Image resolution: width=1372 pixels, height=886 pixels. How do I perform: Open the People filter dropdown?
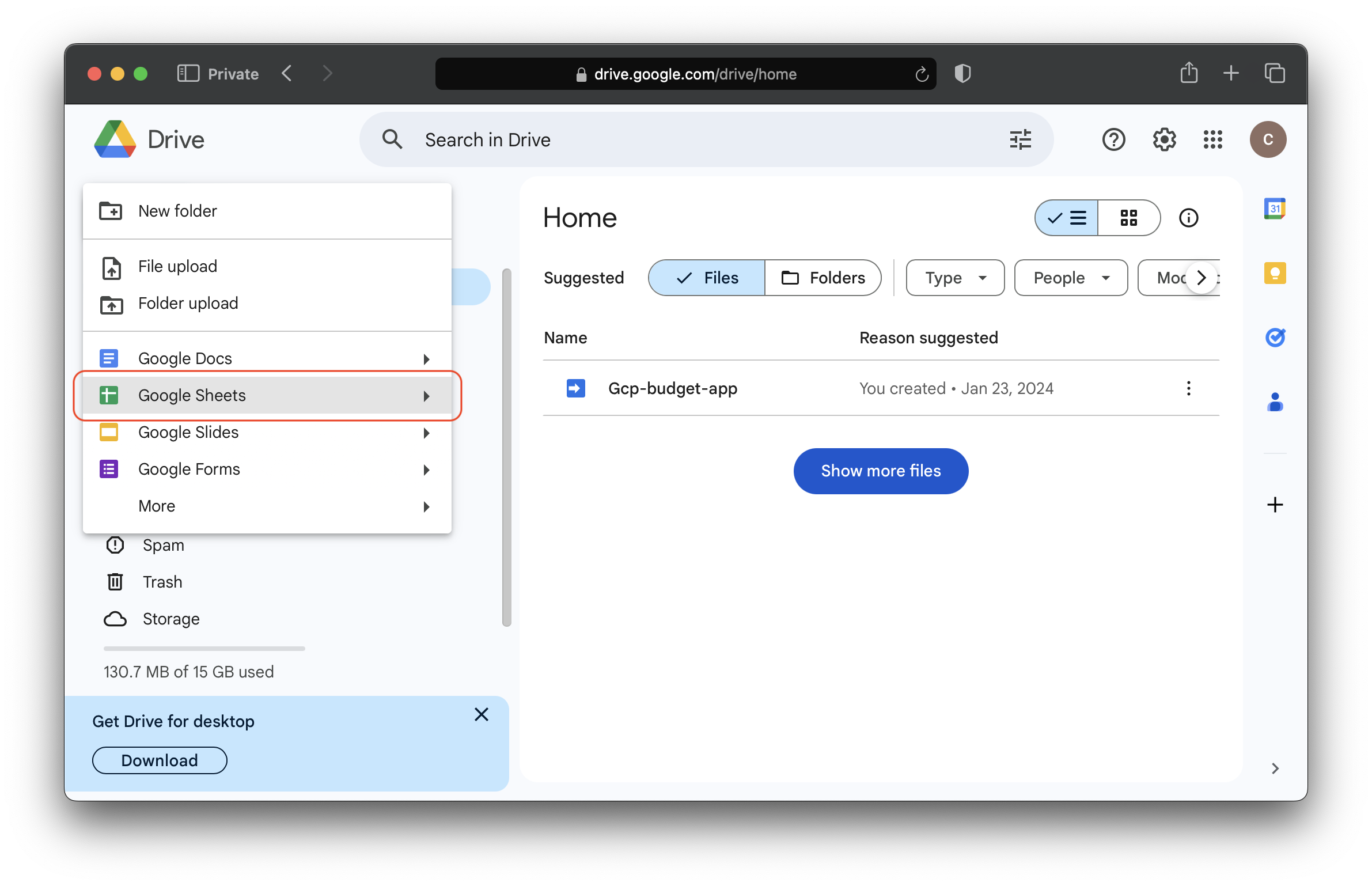point(1069,278)
